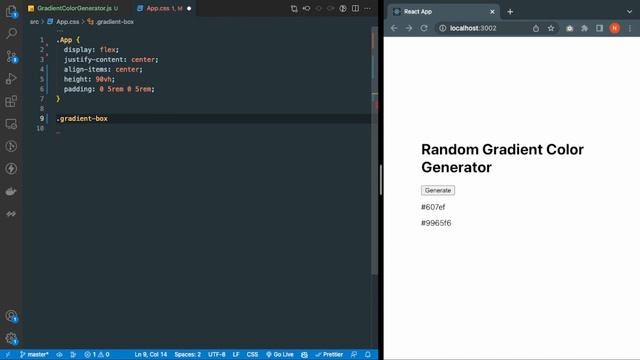Open the Docker whale icon

tap(11, 191)
